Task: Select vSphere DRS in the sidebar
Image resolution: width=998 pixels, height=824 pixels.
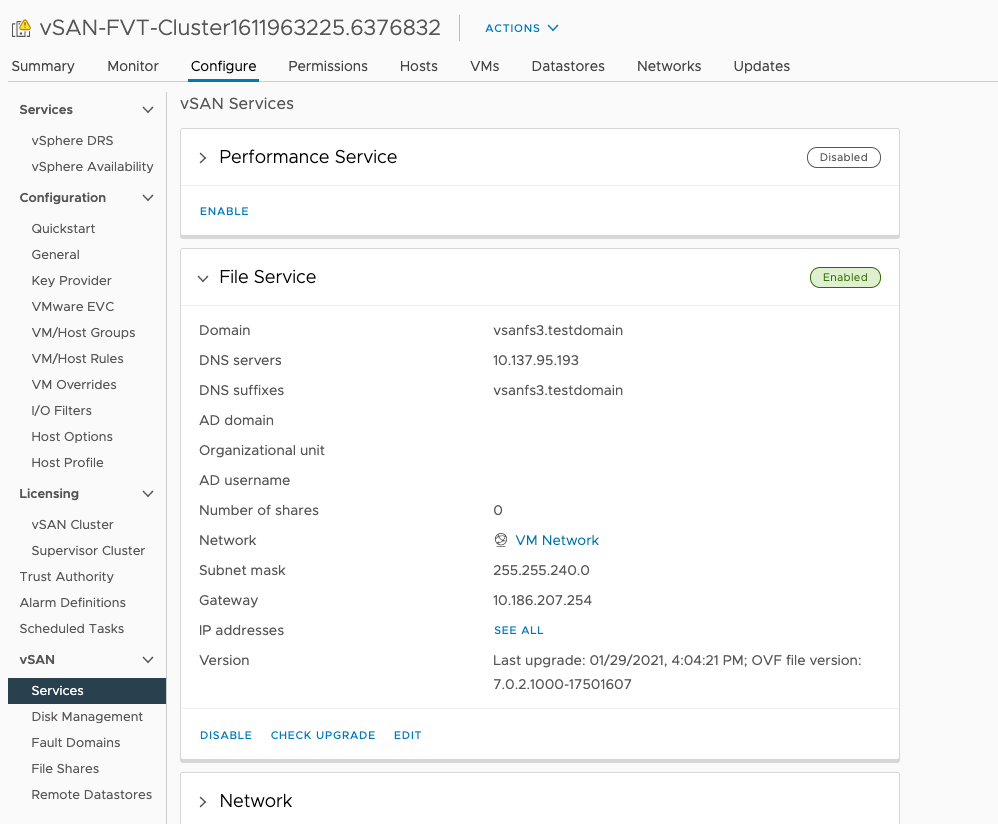Action: point(72,141)
